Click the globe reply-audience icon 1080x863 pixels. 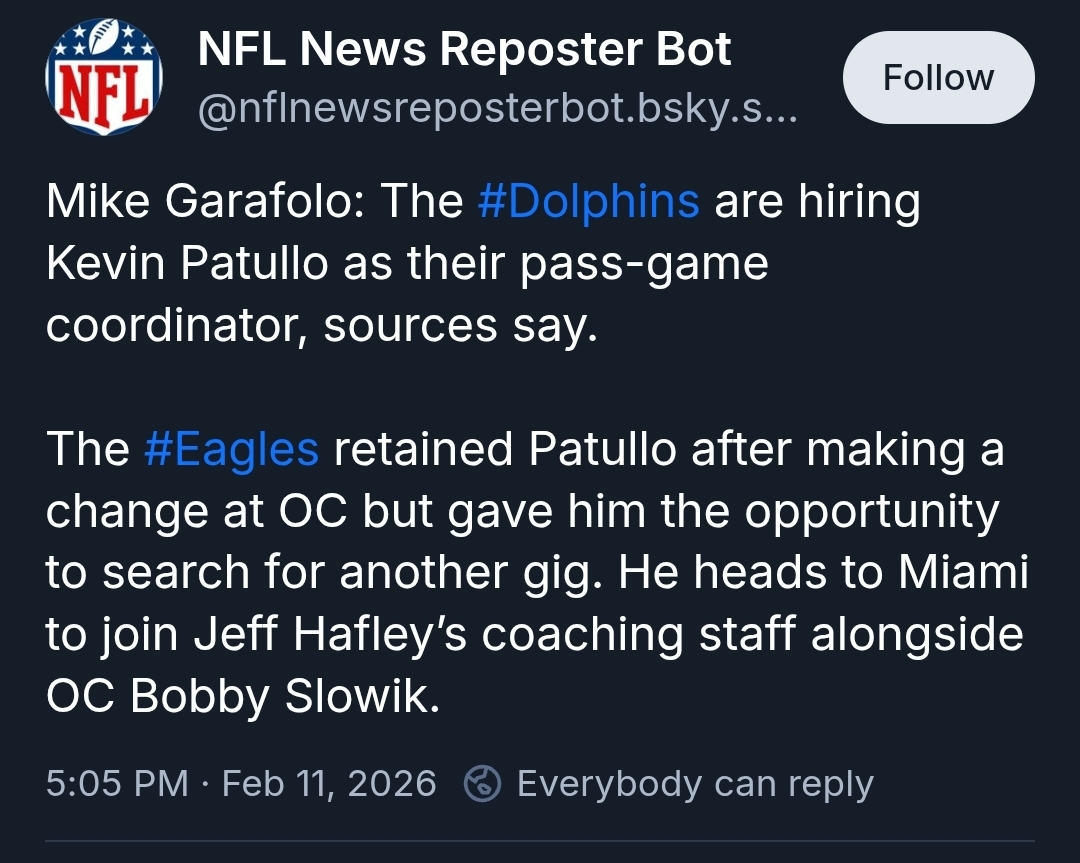pos(481,783)
